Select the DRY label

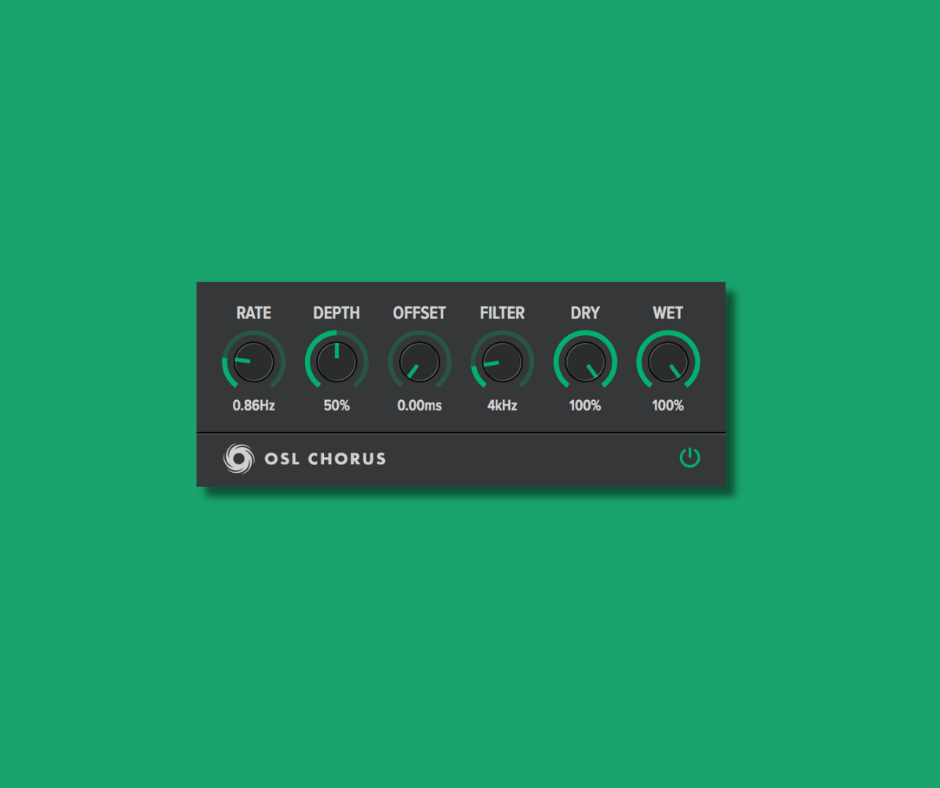point(584,313)
